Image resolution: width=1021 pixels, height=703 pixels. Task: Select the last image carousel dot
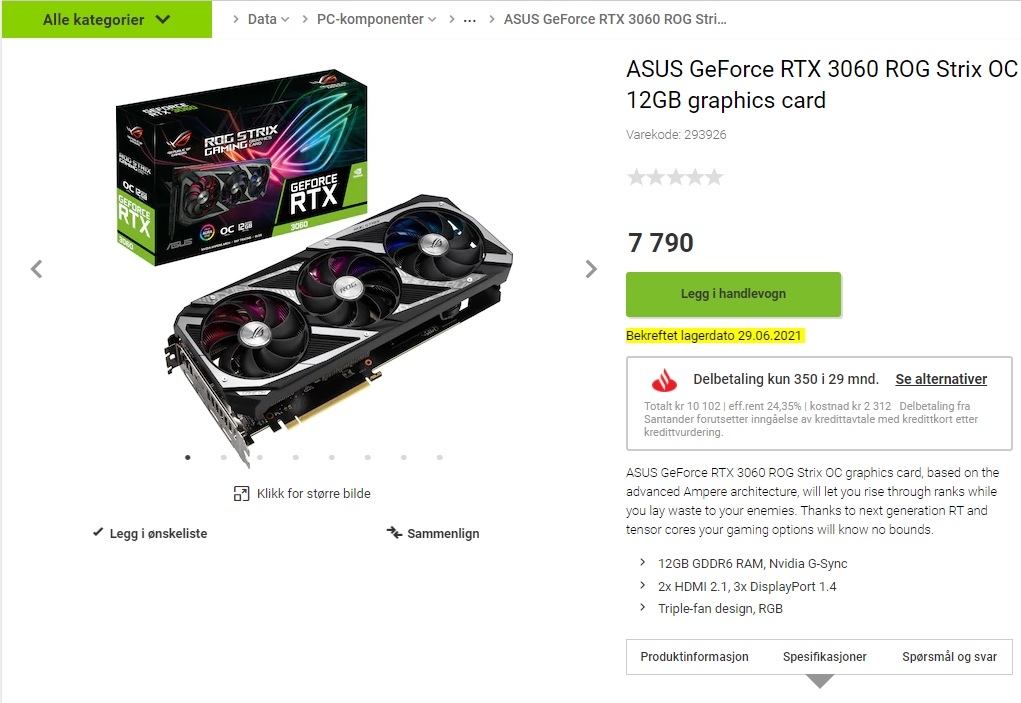click(440, 458)
